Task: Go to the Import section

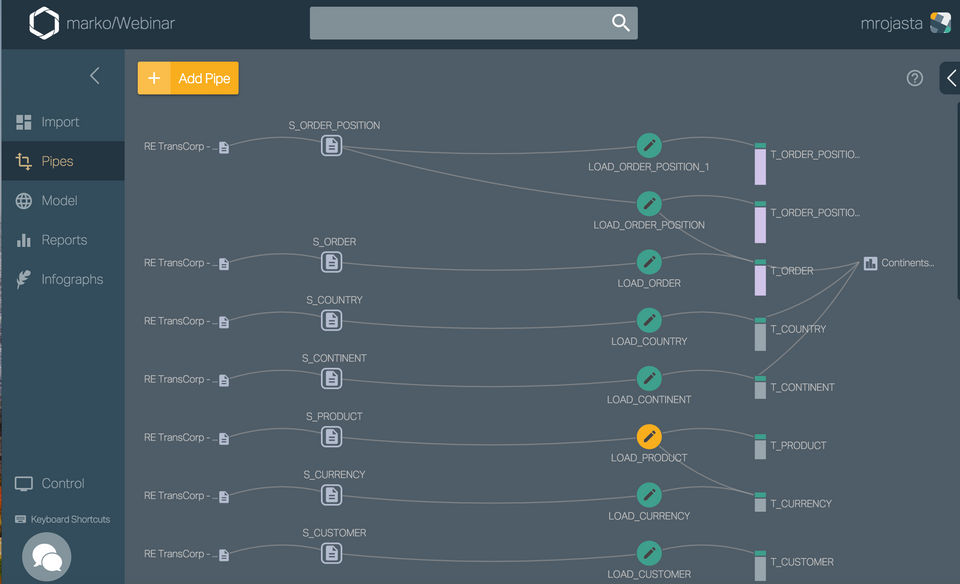Action: point(60,122)
